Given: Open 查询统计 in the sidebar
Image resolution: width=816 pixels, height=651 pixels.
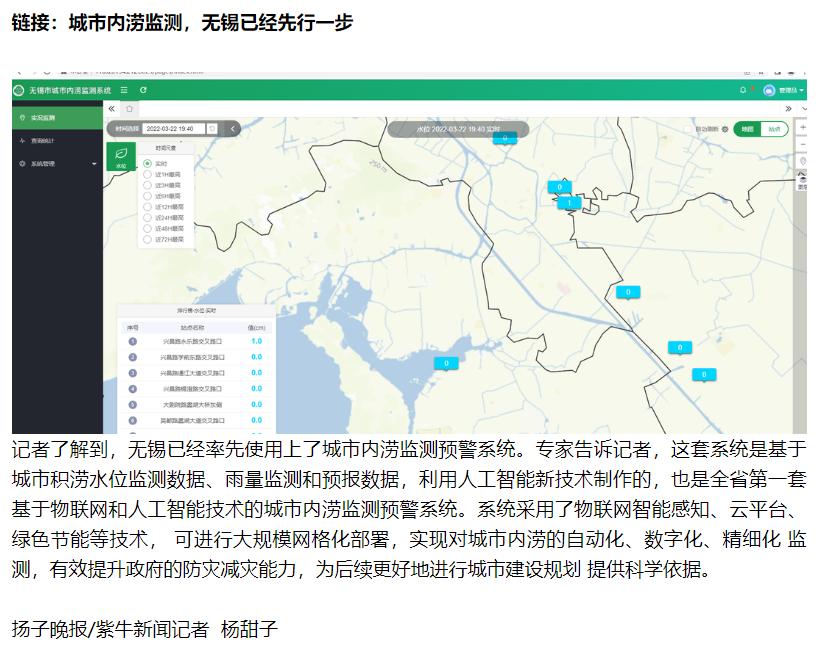Looking at the screenshot, I should pos(43,141).
